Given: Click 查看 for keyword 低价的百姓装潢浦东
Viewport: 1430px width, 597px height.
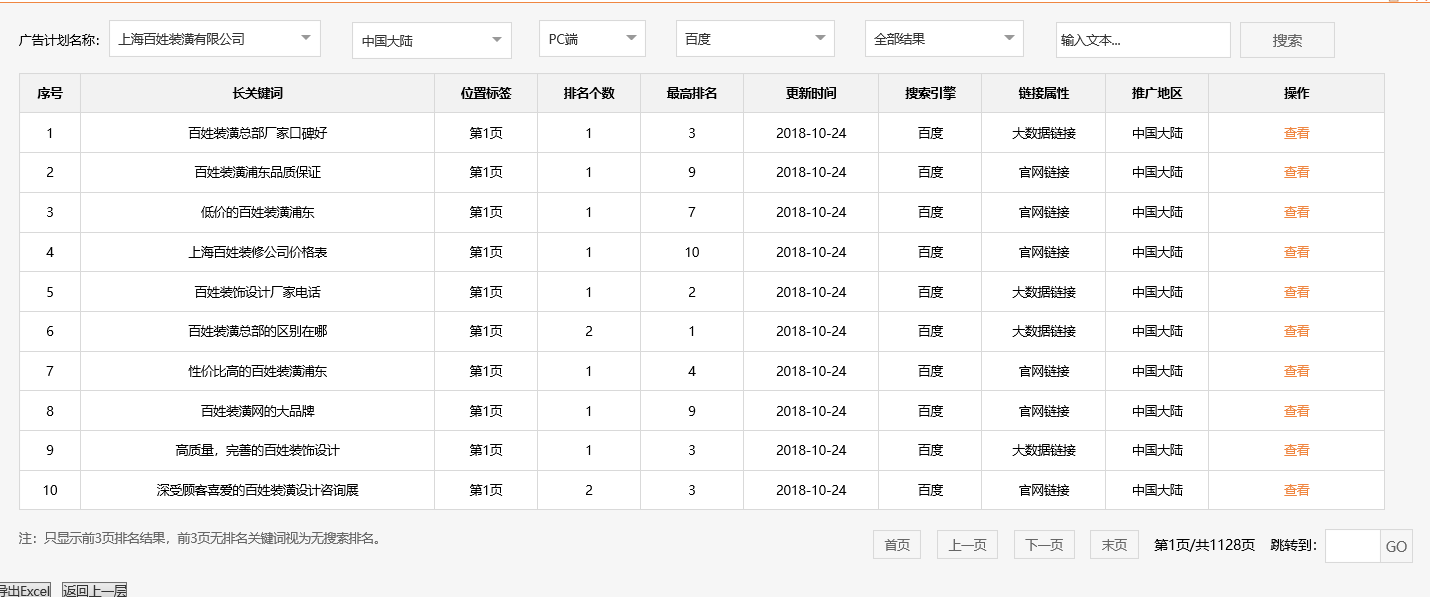Looking at the screenshot, I should click(x=1295, y=211).
